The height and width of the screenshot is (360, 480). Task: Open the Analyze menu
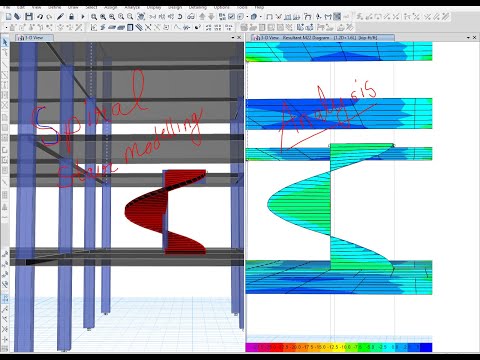point(132,7)
